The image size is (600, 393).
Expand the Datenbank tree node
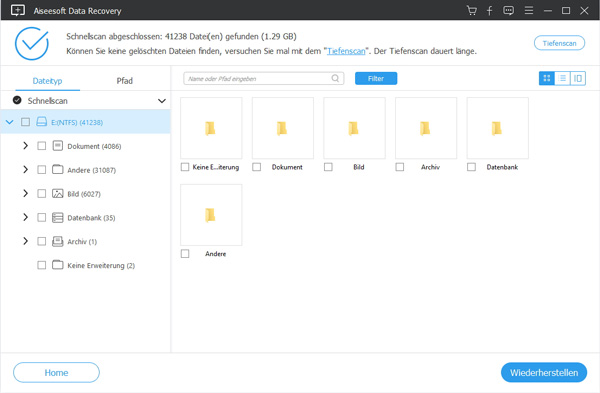tap(25, 217)
